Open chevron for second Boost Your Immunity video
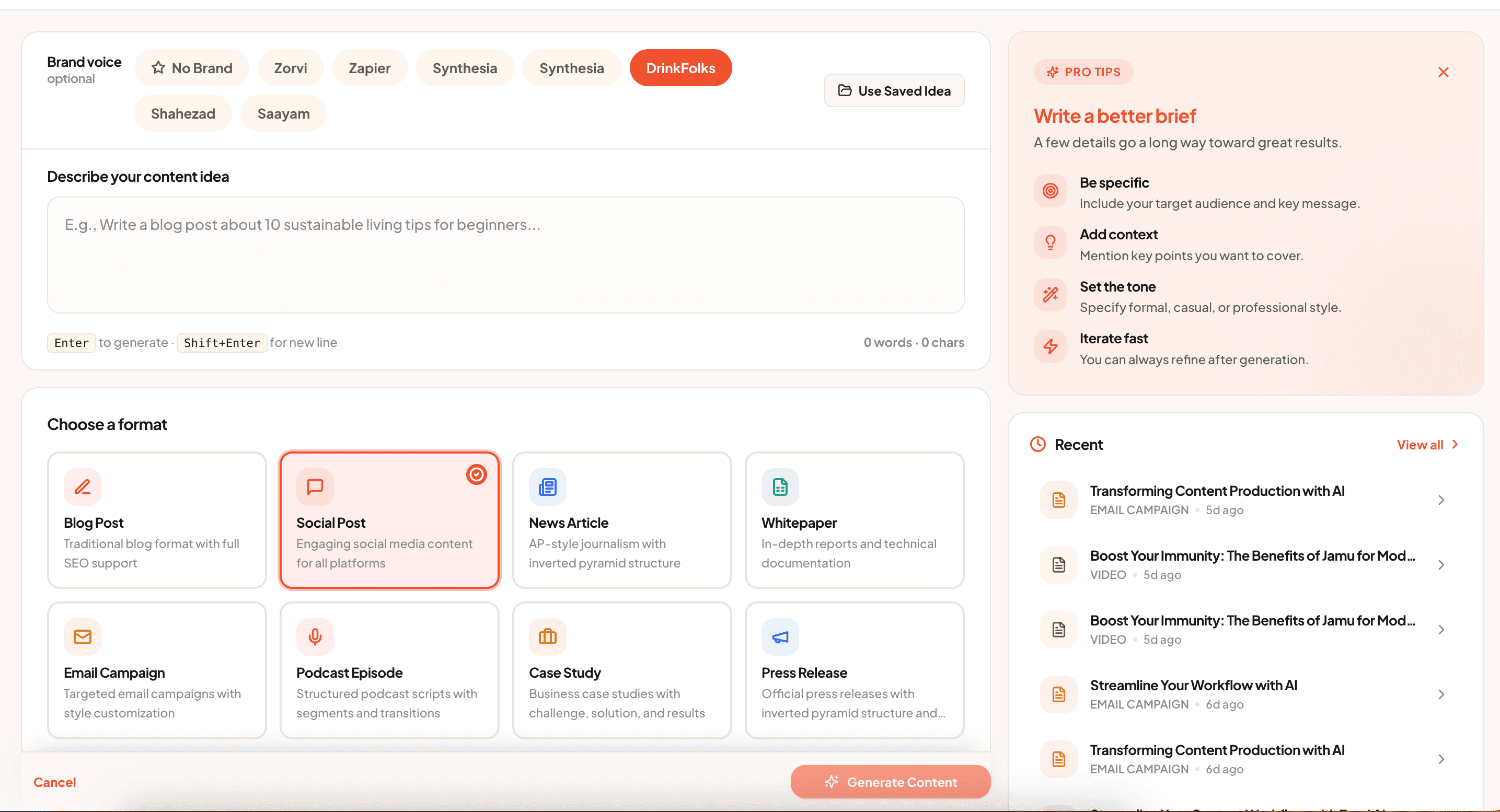1500x812 pixels. [1441, 630]
